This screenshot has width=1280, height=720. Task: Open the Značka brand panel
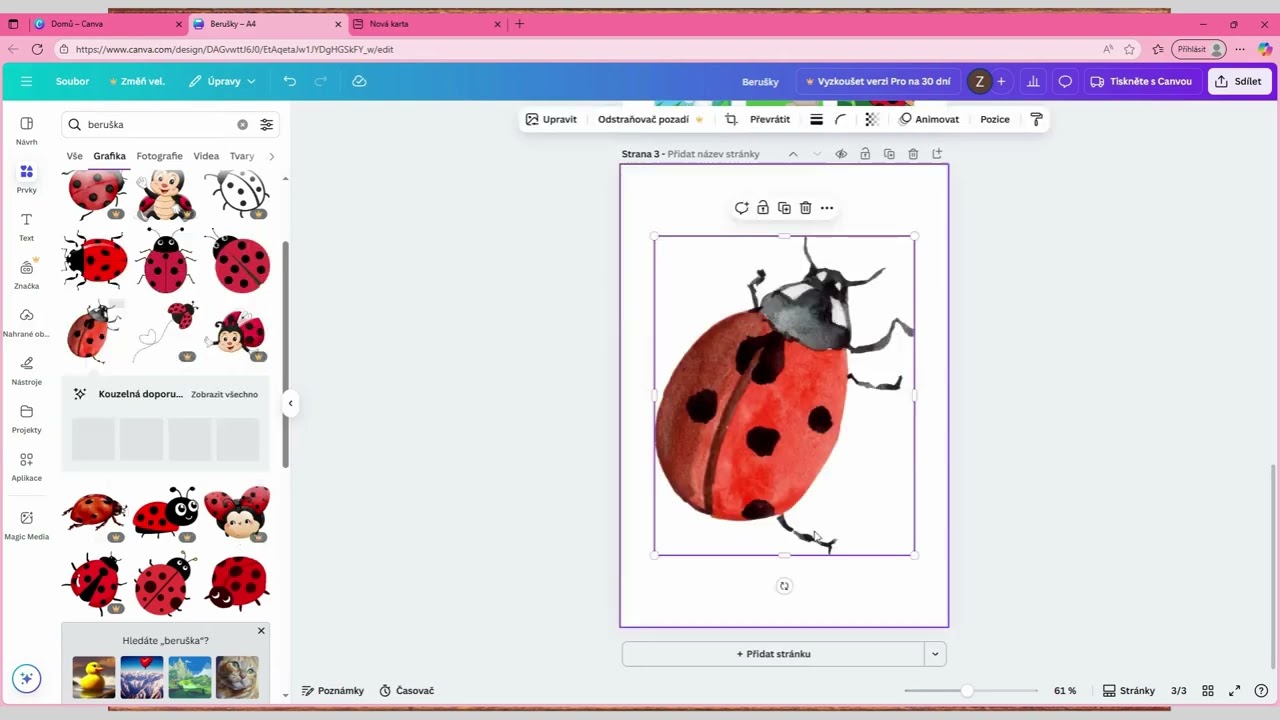click(27, 274)
